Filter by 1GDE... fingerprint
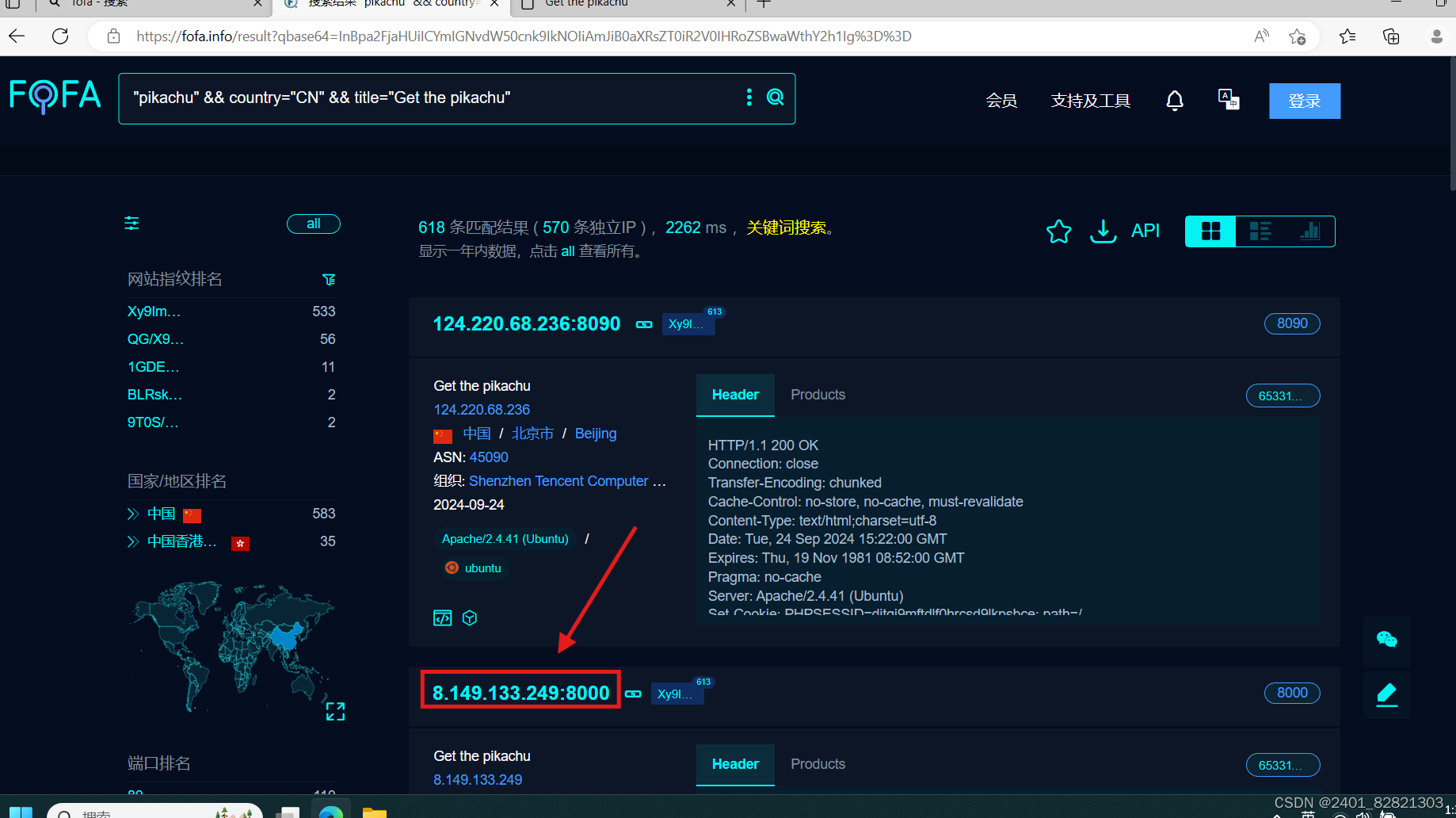The height and width of the screenshot is (818, 1456). tap(153, 367)
